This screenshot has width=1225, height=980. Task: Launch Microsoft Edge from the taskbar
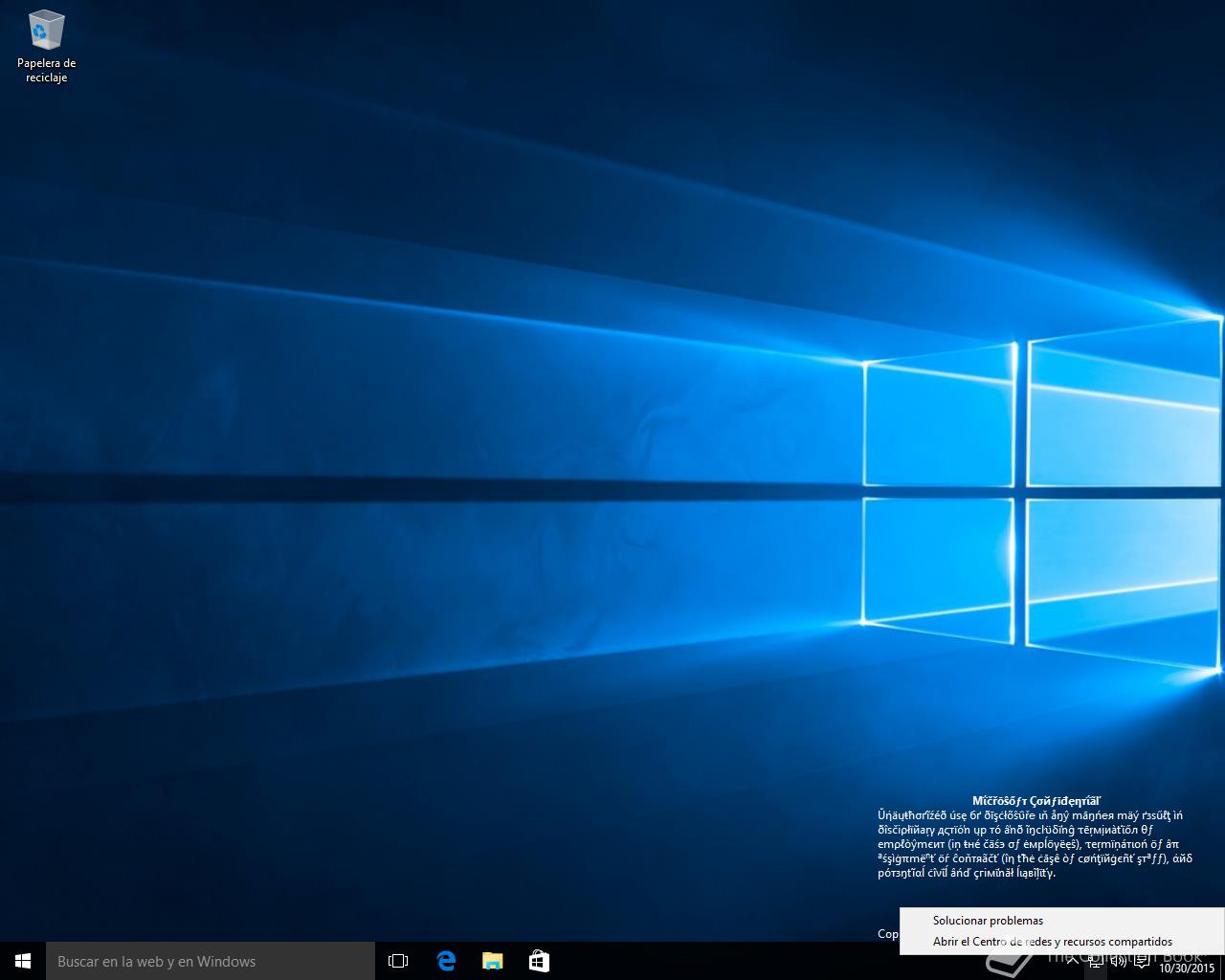coord(446,961)
